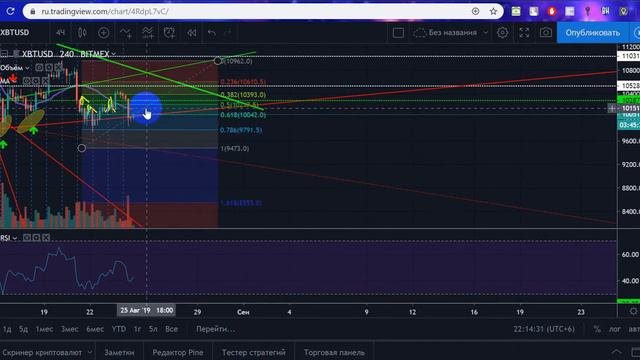Image resolution: width=640 pixels, height=360 pixels.
Task: Select the Все time range
Action: (x=171, y=329)
